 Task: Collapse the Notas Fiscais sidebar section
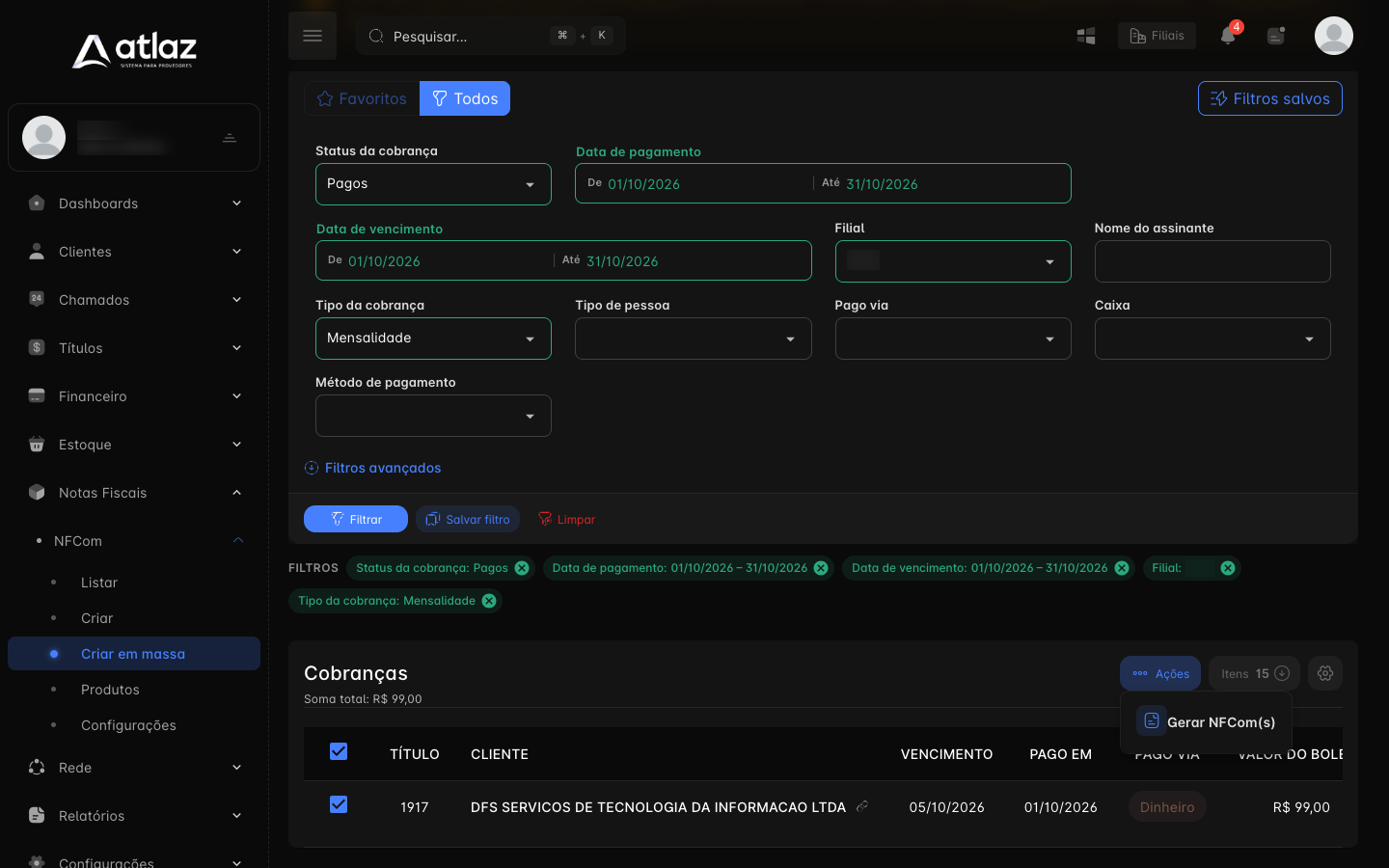[x=134, y=493]
